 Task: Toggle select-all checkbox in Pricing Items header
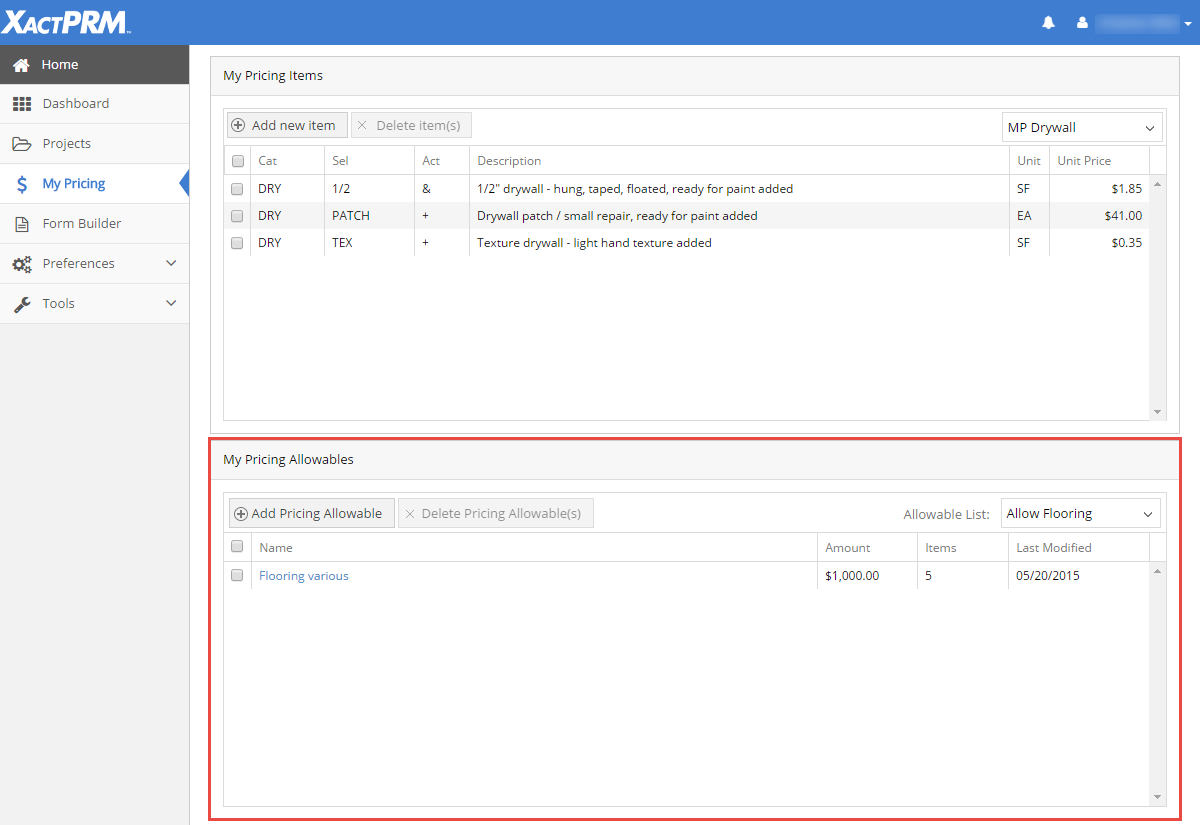click(237, 161)
